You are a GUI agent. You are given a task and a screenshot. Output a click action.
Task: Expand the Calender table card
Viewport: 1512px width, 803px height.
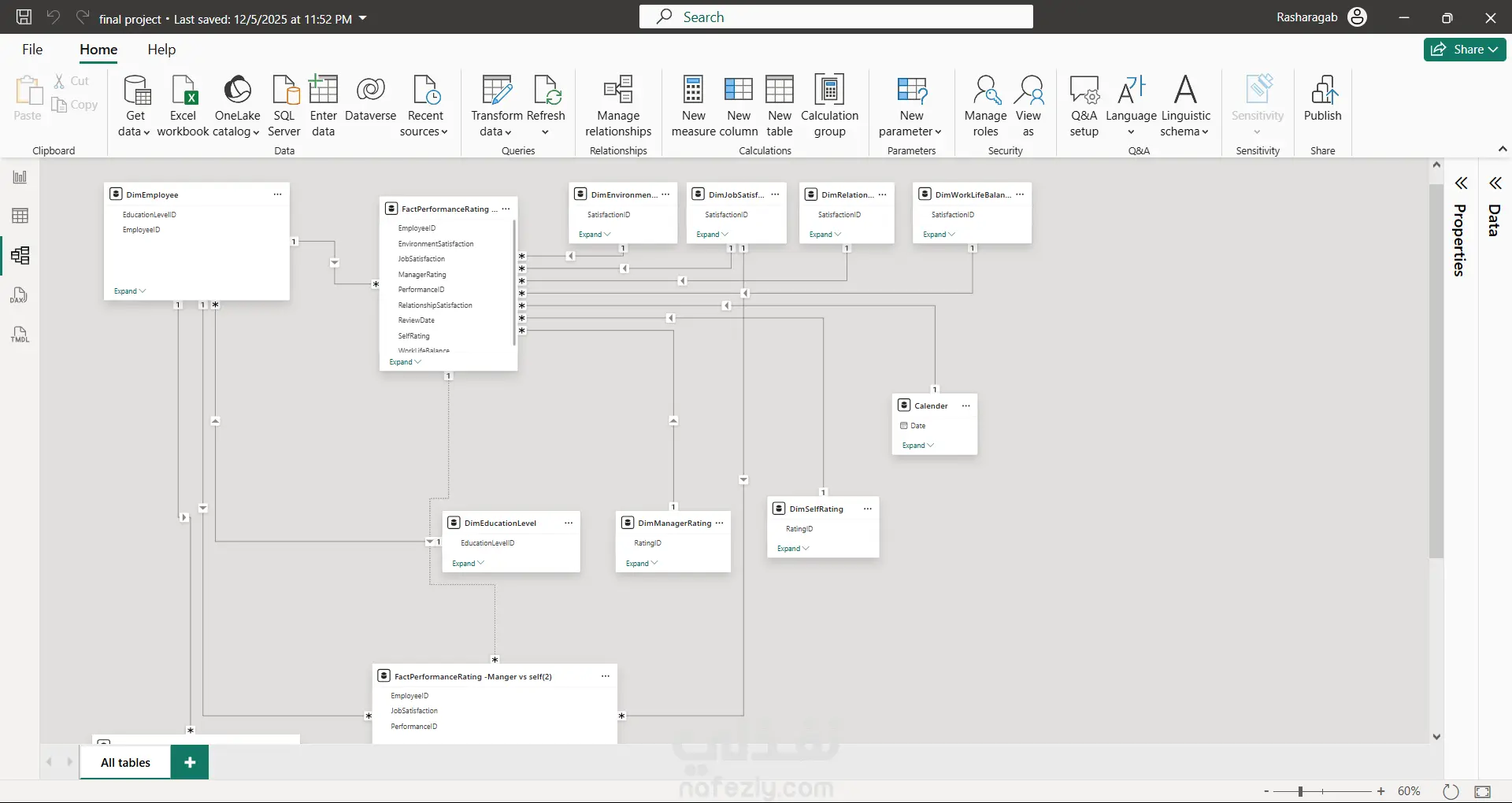(x=917, y=446)
